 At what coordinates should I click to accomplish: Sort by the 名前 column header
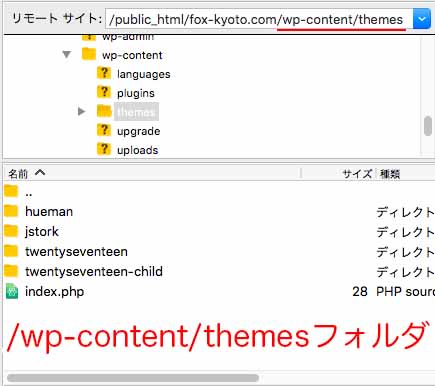tap(152, 173)
